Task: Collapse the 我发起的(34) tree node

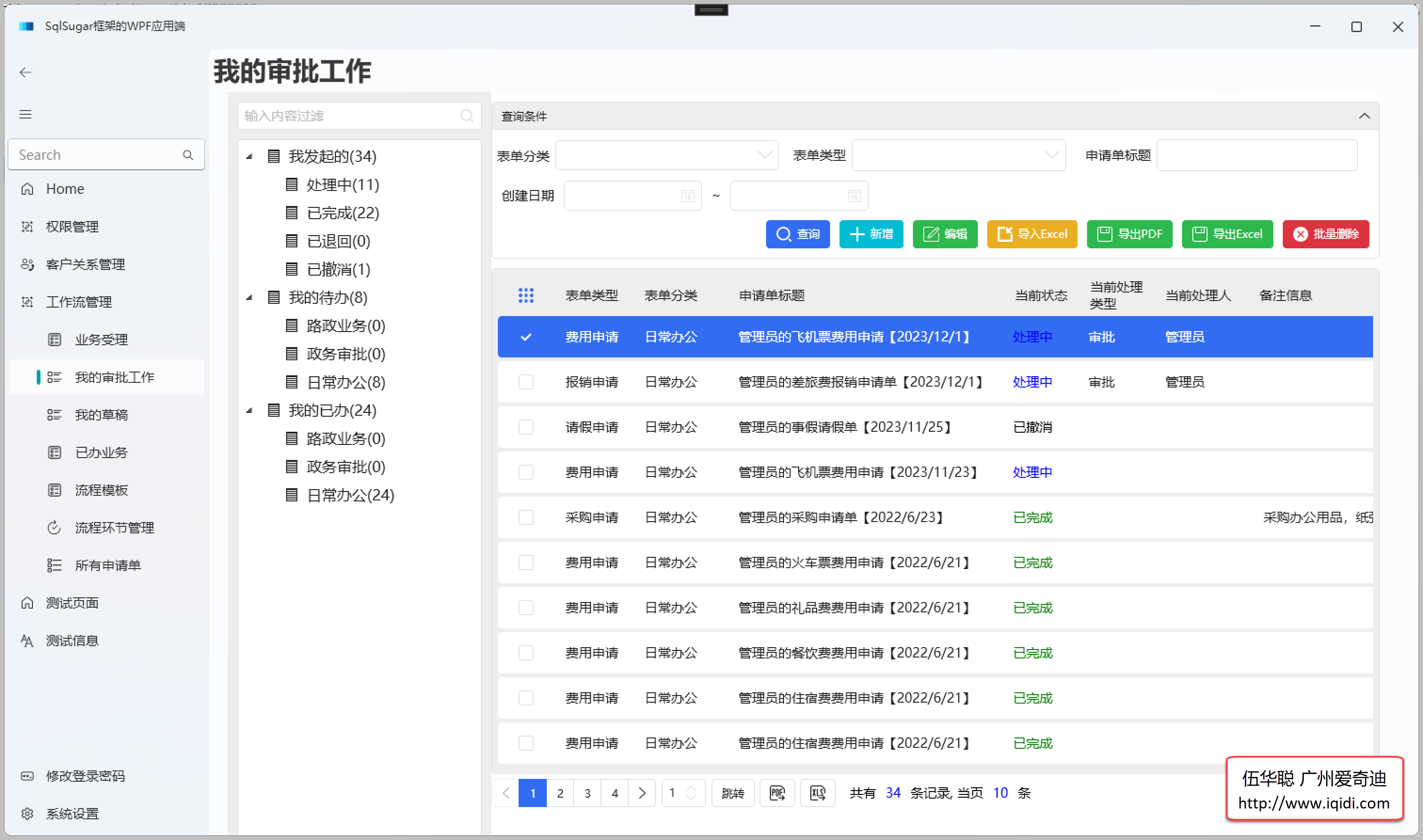Action: click(249, 156)
